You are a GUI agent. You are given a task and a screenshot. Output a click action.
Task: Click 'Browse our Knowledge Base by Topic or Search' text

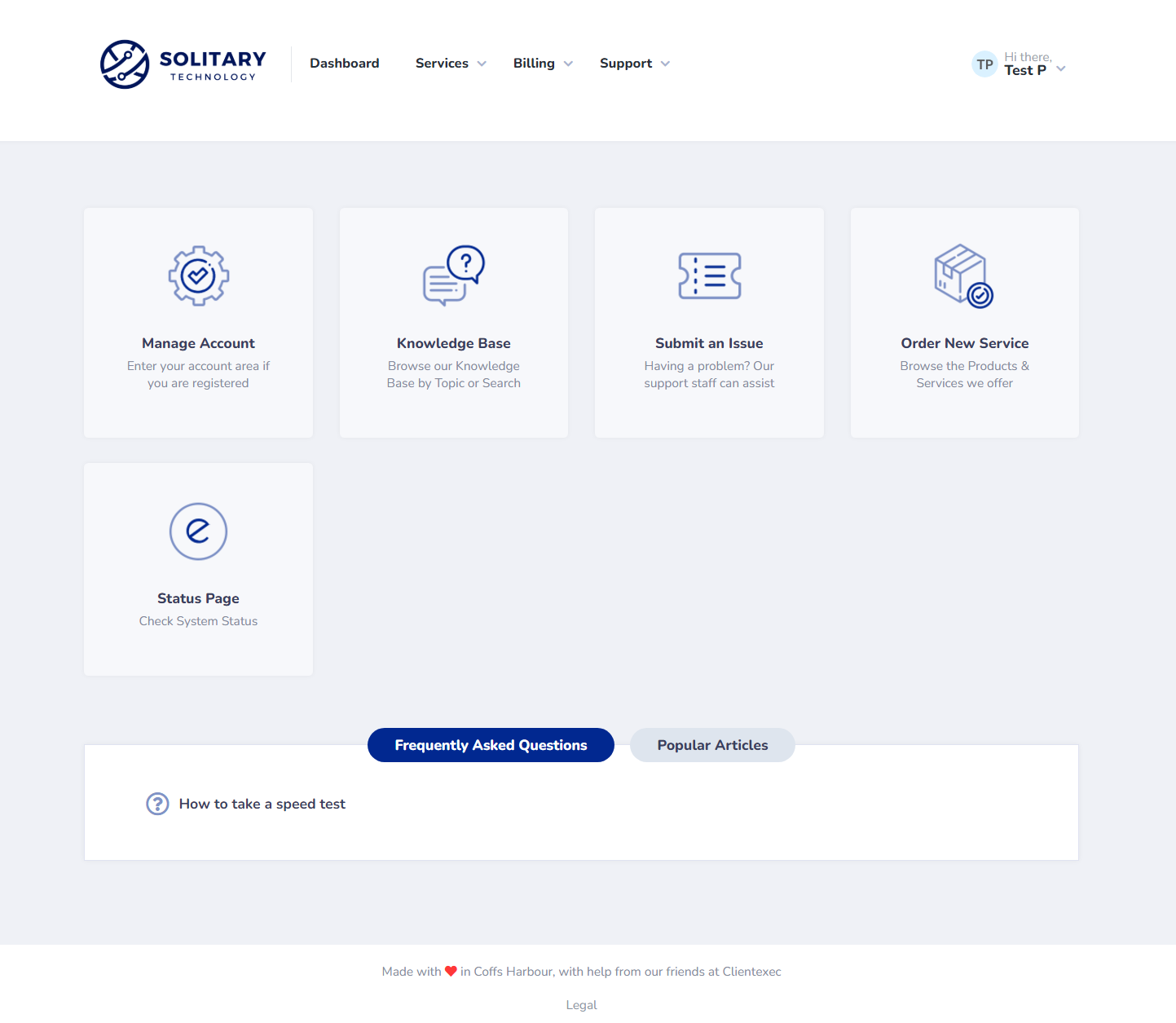tap(454, 375)
